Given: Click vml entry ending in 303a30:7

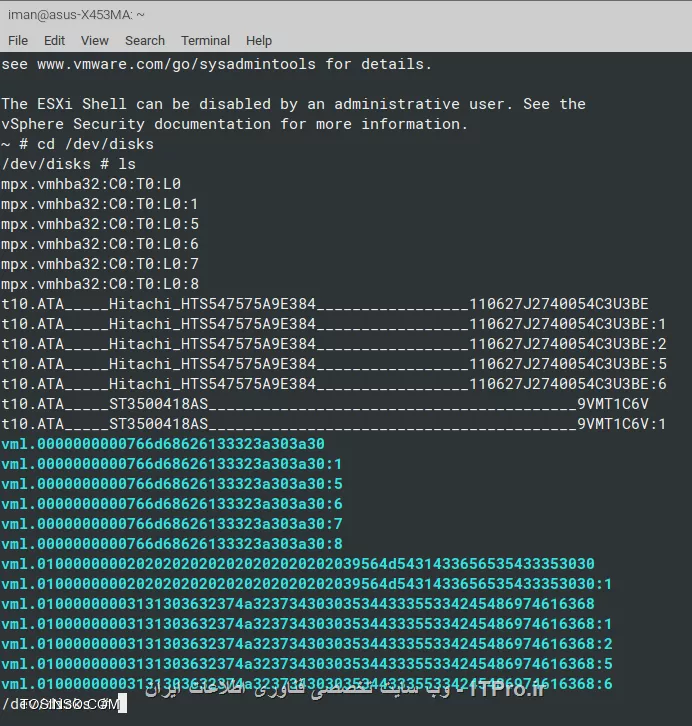Looking at the screenshot, I should (x=172, y=524).
